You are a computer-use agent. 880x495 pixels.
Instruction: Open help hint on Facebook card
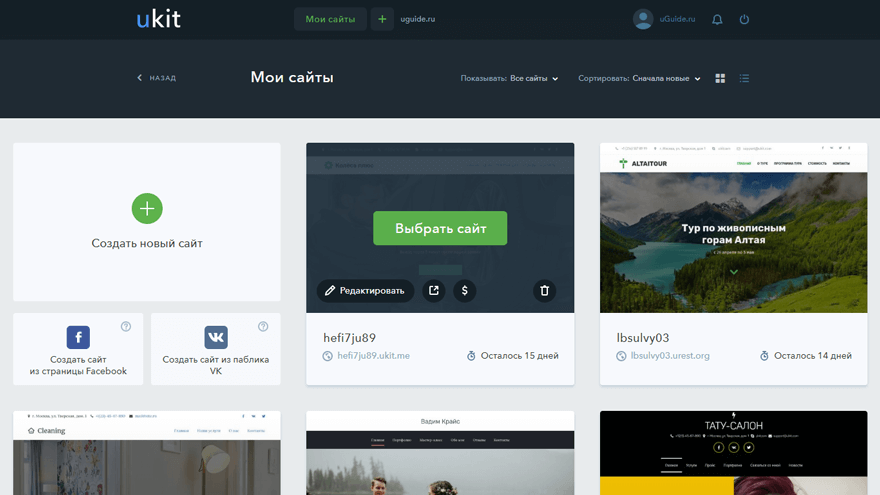[126, 327]
